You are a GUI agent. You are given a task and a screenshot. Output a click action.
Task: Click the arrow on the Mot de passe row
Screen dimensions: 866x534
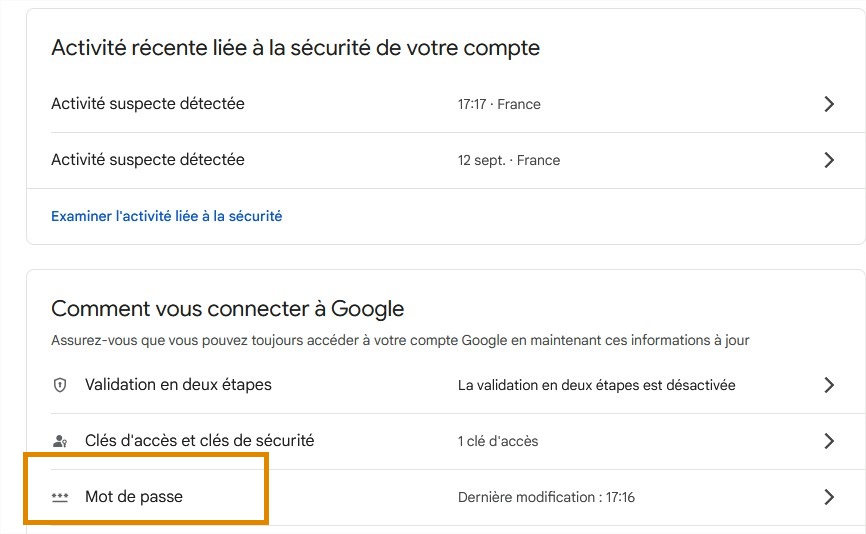pos(828,497)
